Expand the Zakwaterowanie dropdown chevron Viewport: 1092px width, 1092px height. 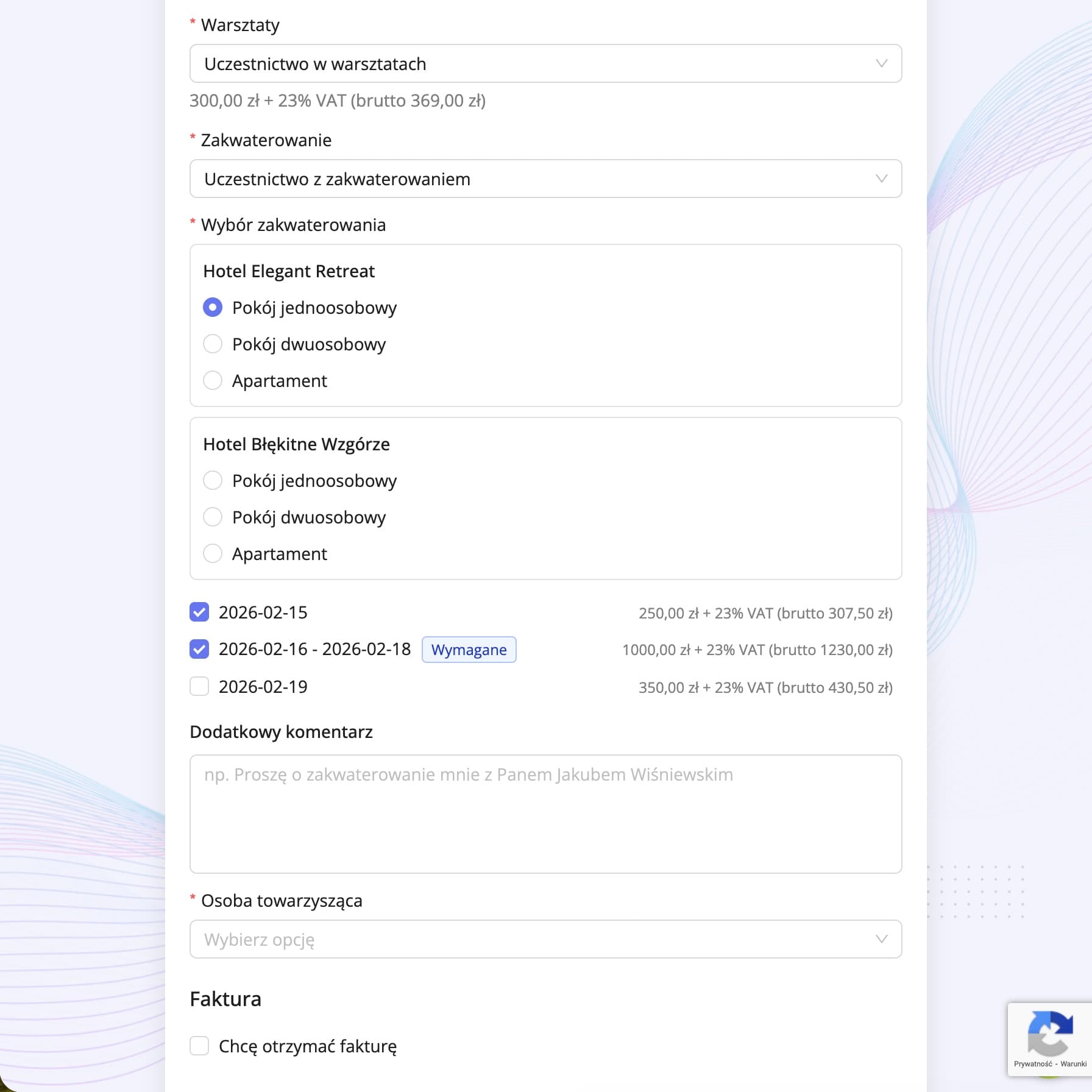881,179
